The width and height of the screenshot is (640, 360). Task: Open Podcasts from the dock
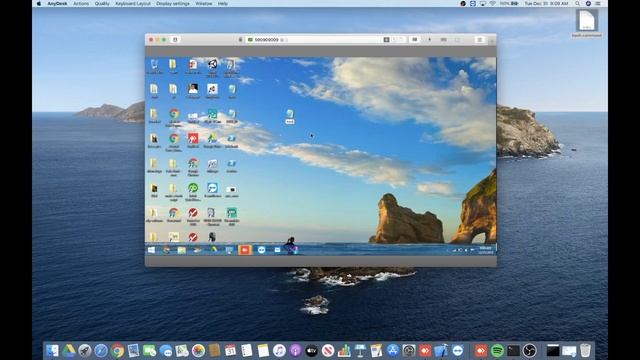296,351
